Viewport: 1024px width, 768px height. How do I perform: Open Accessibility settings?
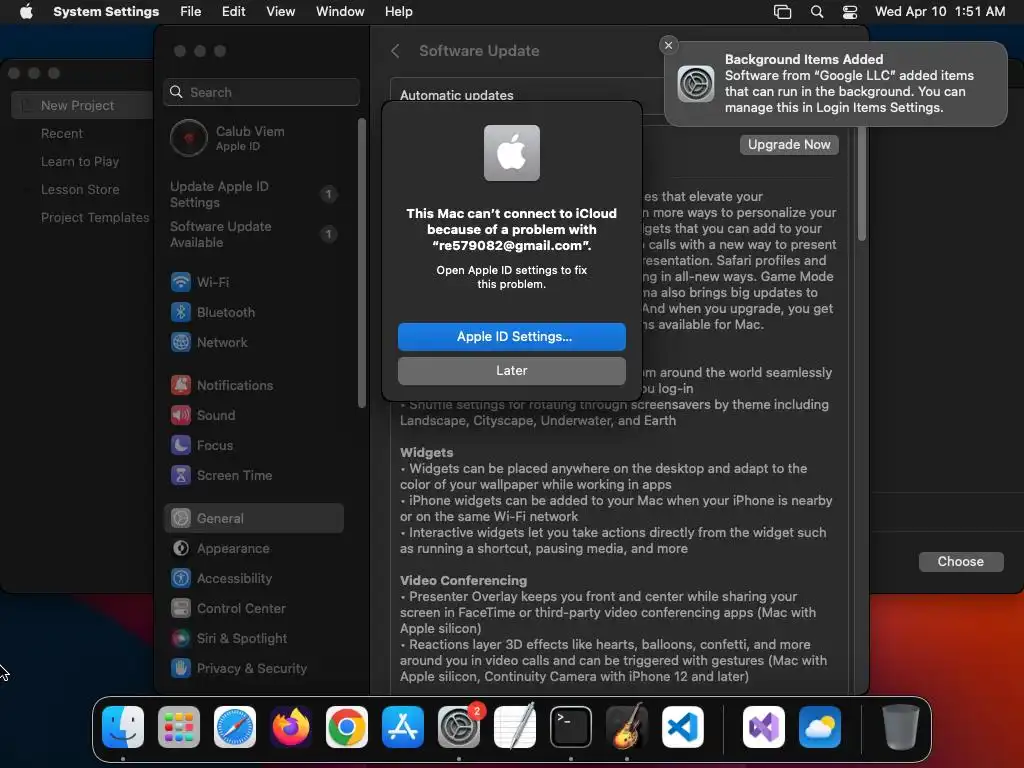pos(253,579)
